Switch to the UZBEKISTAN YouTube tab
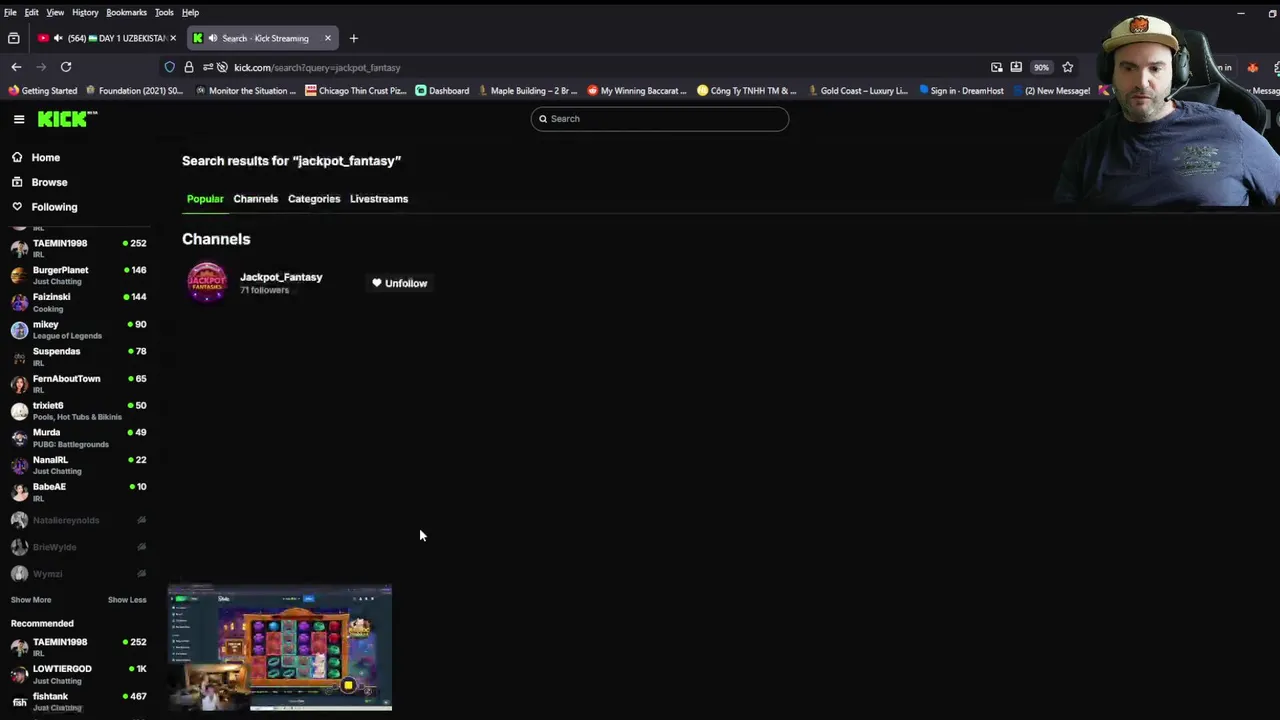1280x720 pixels. (106, 38)
